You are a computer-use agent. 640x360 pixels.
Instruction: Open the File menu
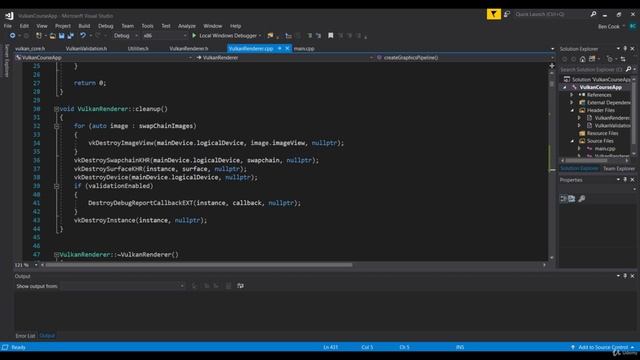tap(8, 26)
